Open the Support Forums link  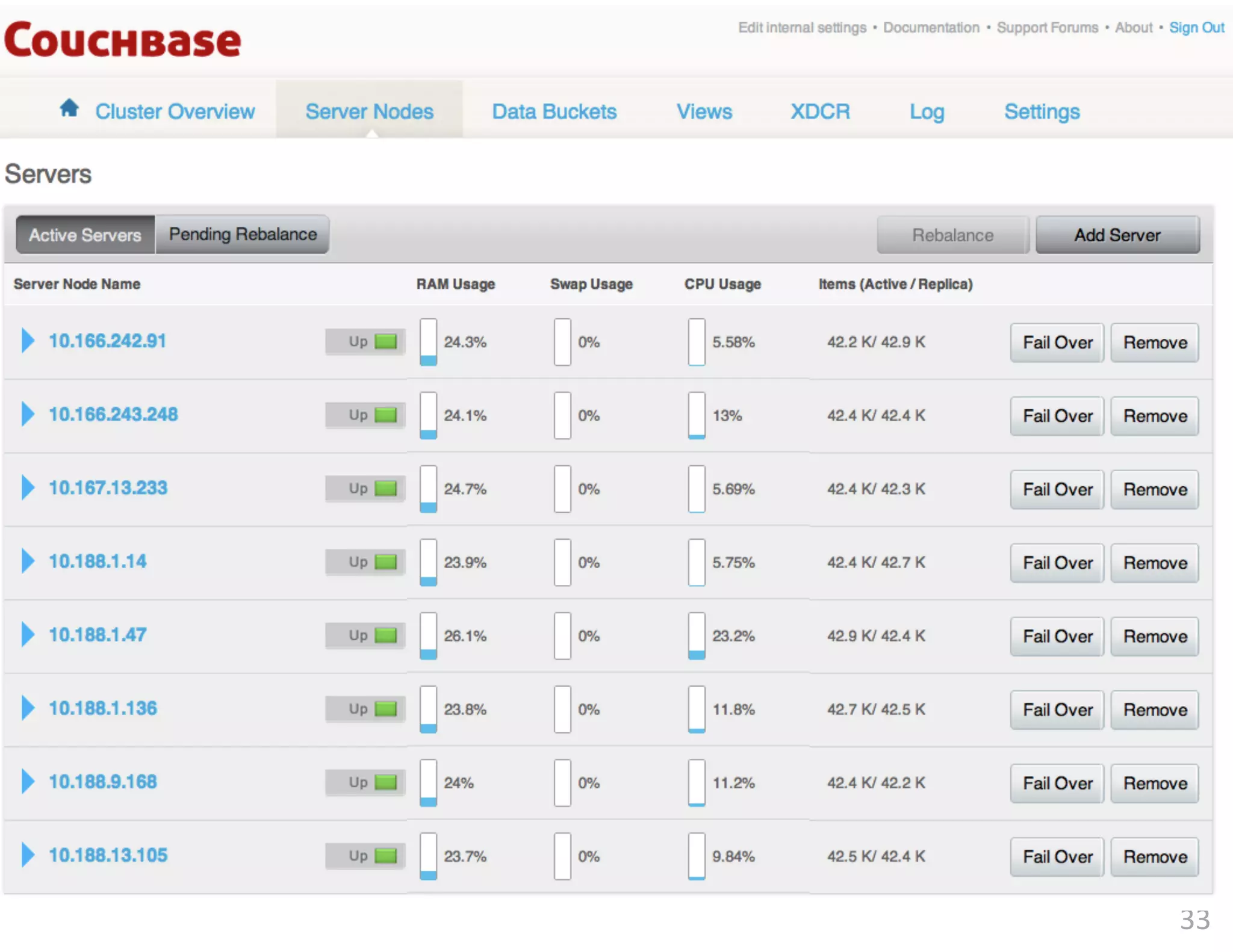tap(1048, 28)
